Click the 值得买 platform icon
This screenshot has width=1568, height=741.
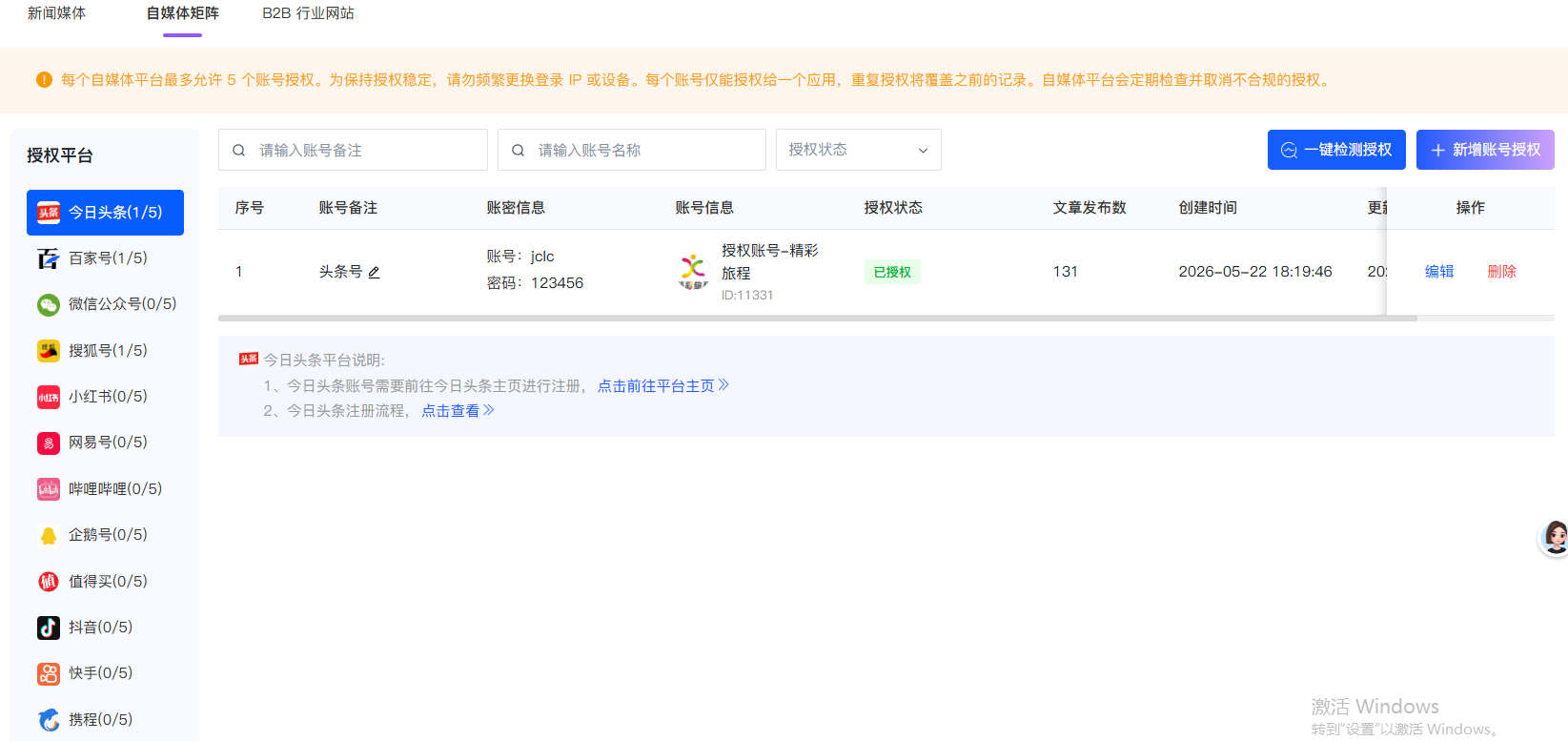[x=49, y=582]
